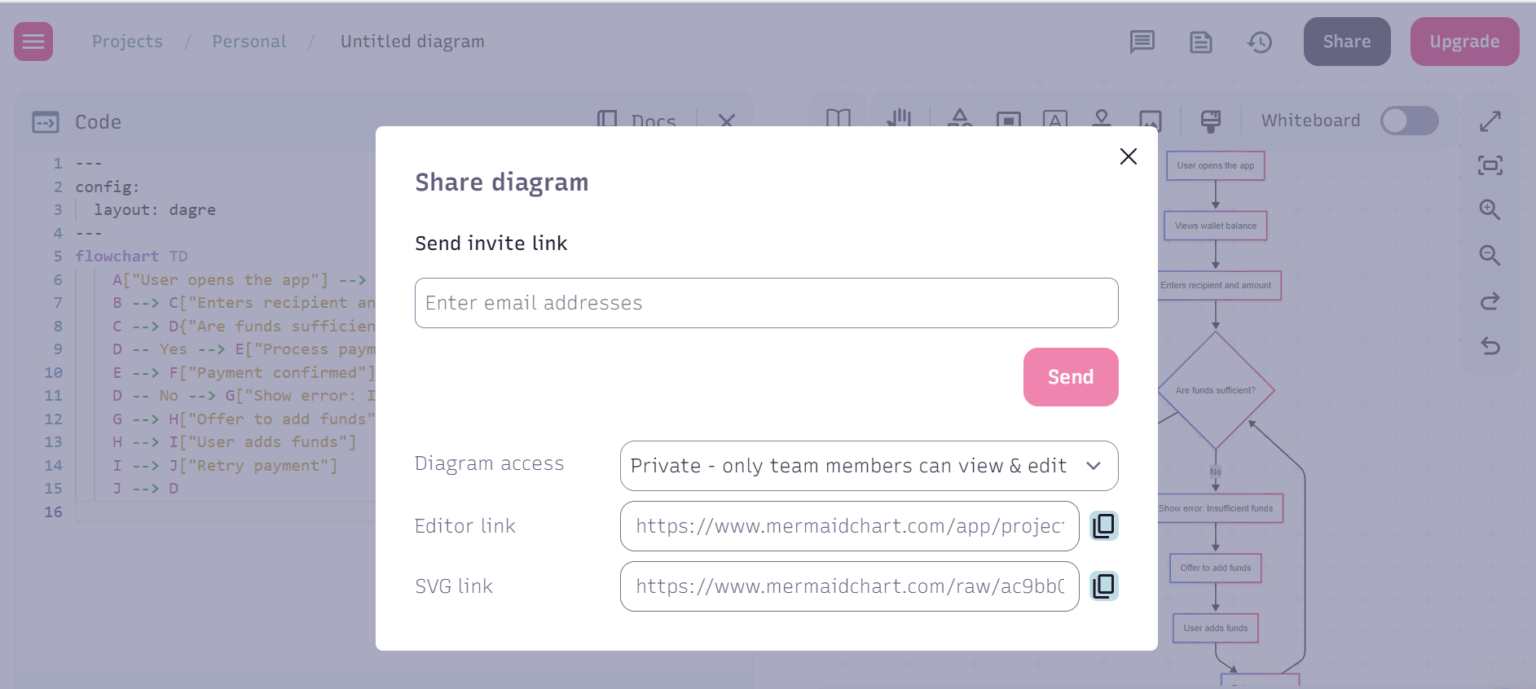Navigate to Projects breadcrumb
The image size is (1536, 689).
127,41
